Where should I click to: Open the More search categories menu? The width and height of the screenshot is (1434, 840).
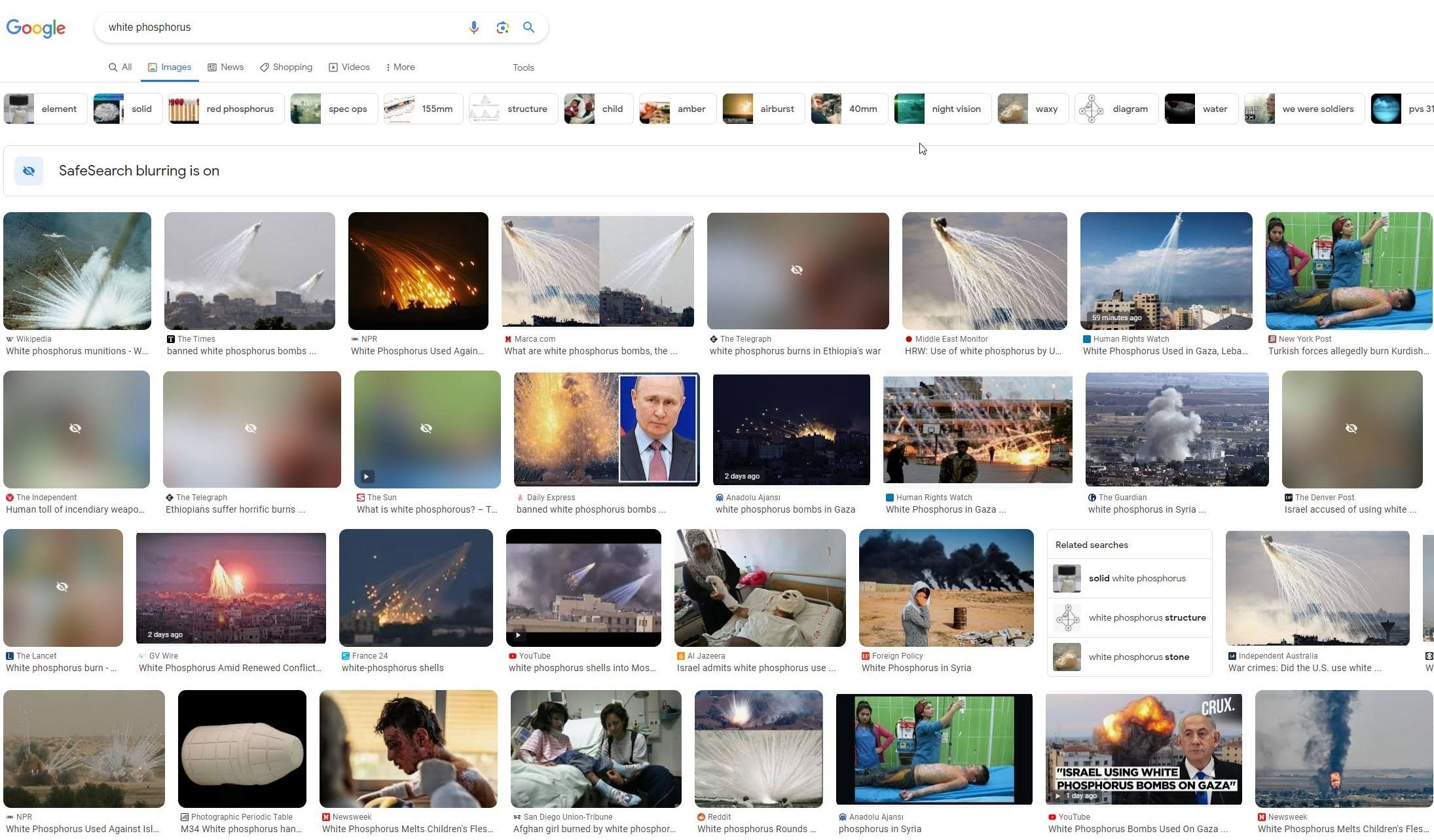click(x=400, y=67)
